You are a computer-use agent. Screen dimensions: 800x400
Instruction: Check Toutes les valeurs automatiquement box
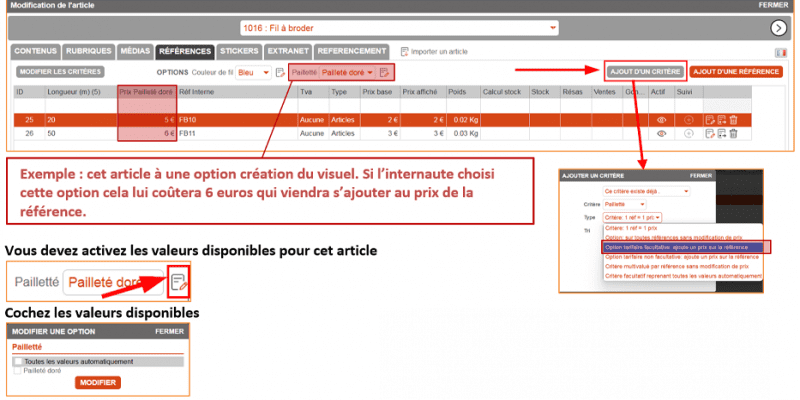[18, 361]
